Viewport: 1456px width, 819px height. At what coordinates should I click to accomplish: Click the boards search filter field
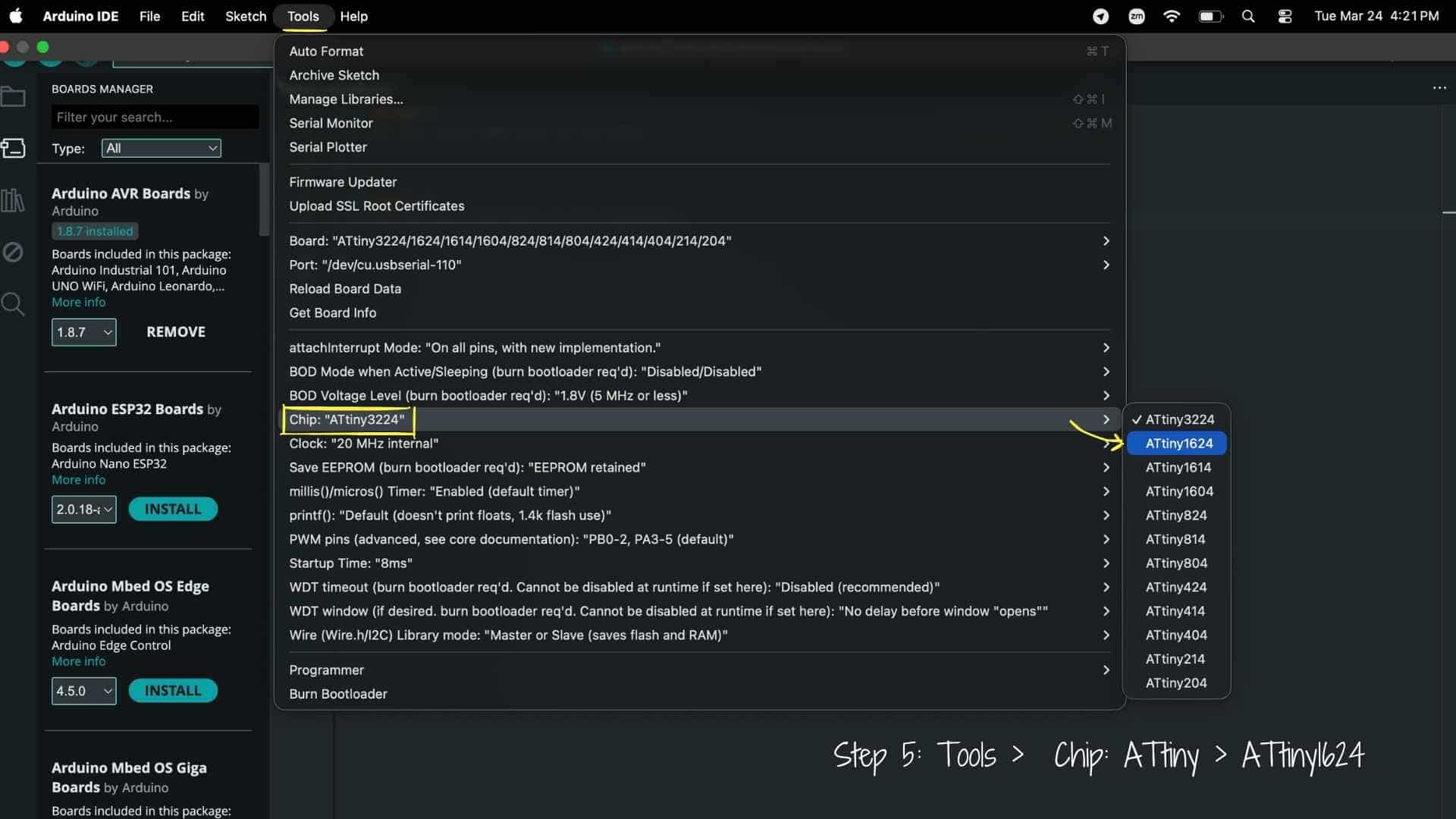155,118
